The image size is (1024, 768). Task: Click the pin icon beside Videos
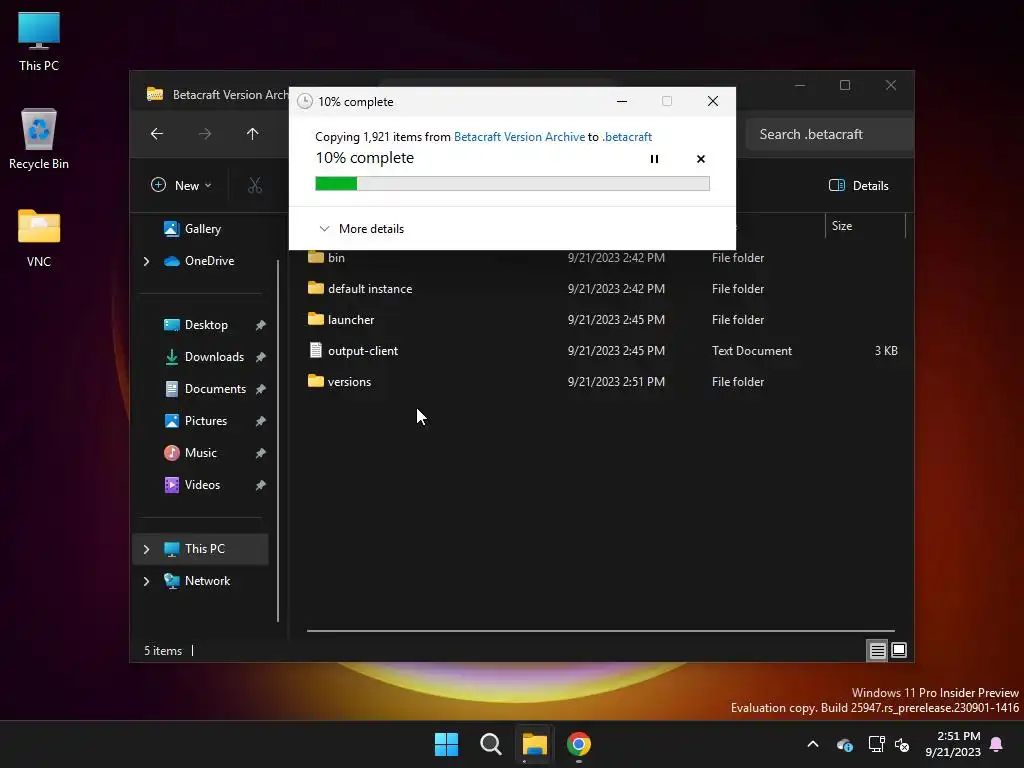(261, 485)
